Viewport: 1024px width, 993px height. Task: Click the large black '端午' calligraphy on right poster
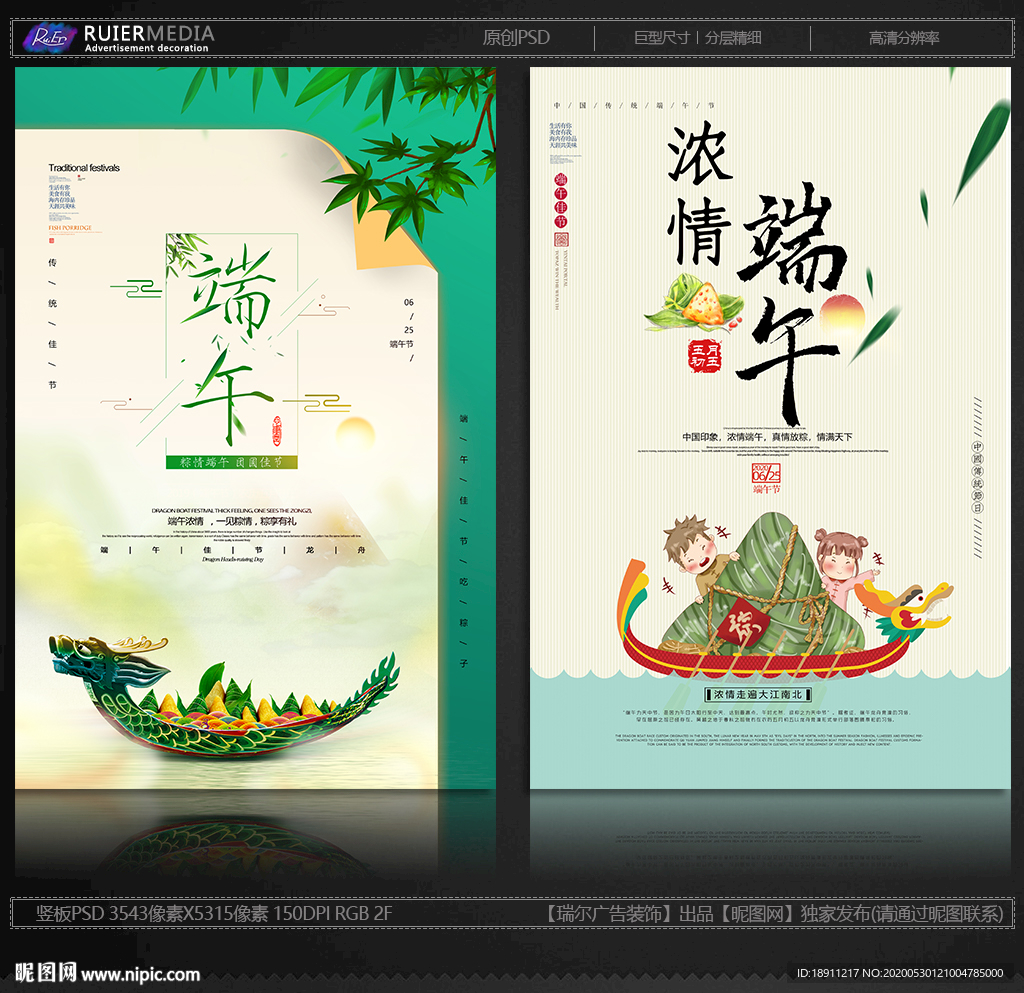pyautogui.click(x=793, y=304)
